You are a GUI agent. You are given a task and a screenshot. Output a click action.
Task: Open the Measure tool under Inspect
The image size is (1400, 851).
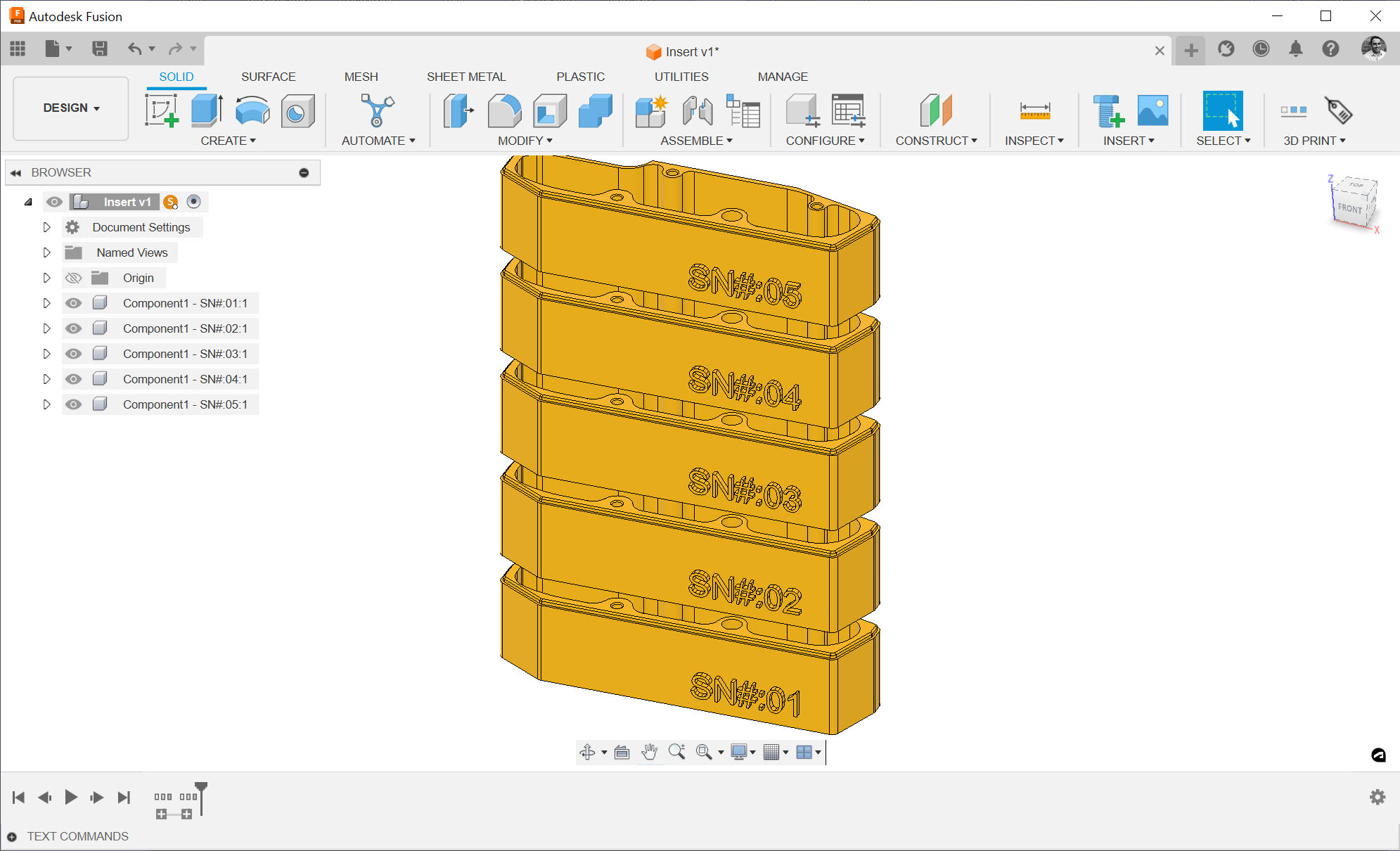[x=1034, y=111]
